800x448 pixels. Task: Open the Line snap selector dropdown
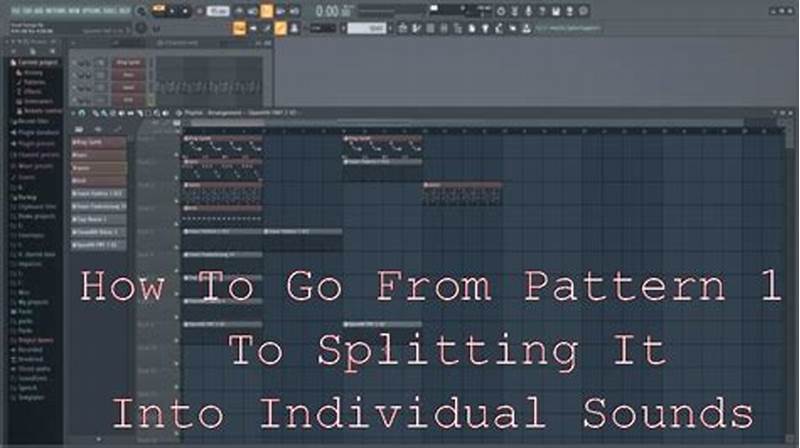click(322, 28)
